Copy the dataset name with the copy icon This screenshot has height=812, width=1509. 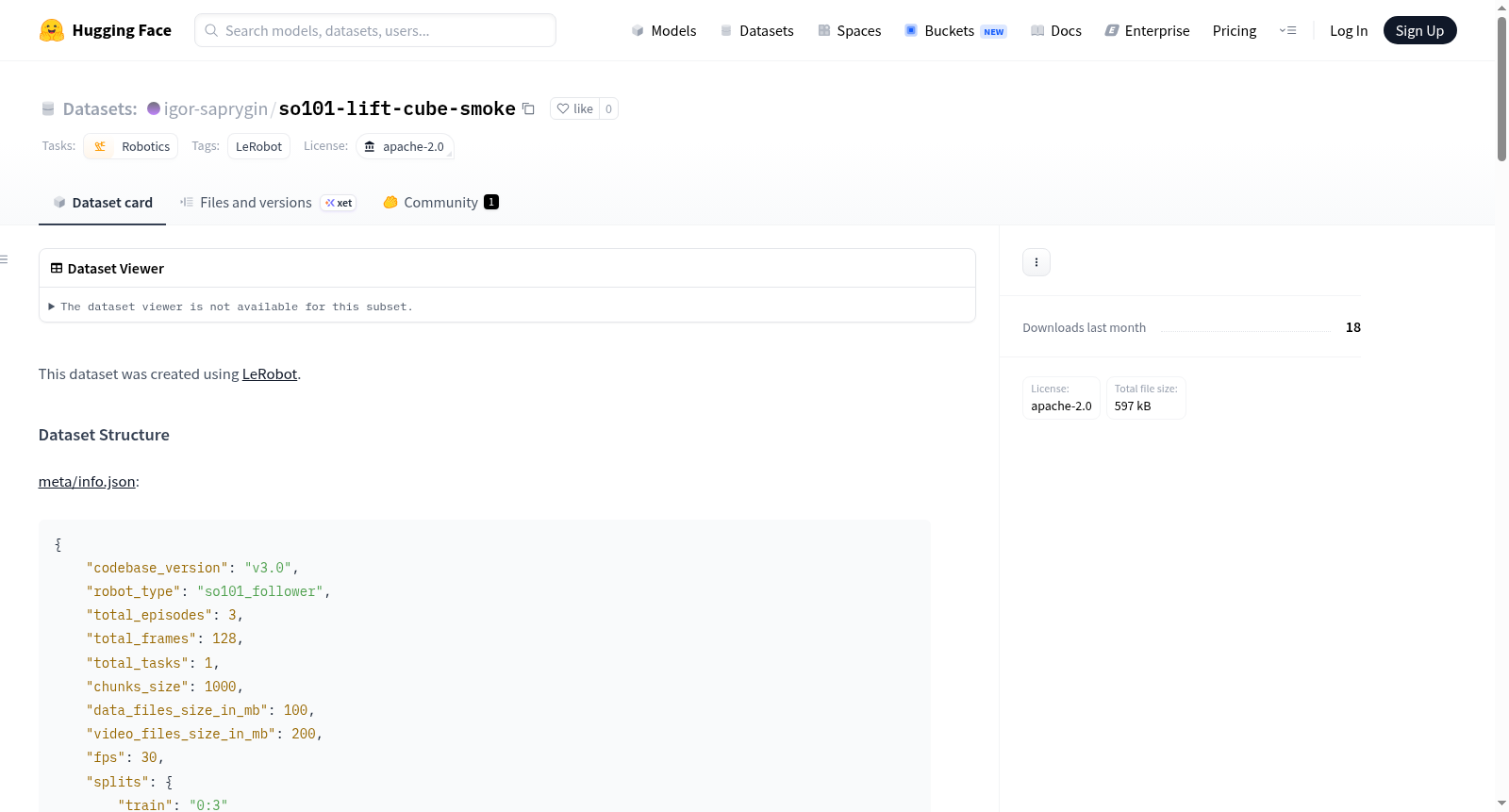point(529,108)
